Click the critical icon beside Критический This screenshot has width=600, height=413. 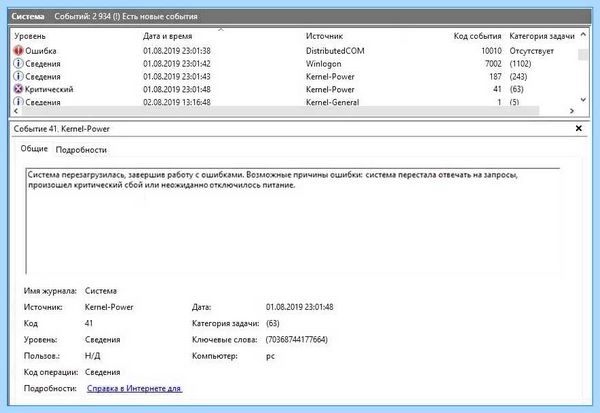click(18, 89)
